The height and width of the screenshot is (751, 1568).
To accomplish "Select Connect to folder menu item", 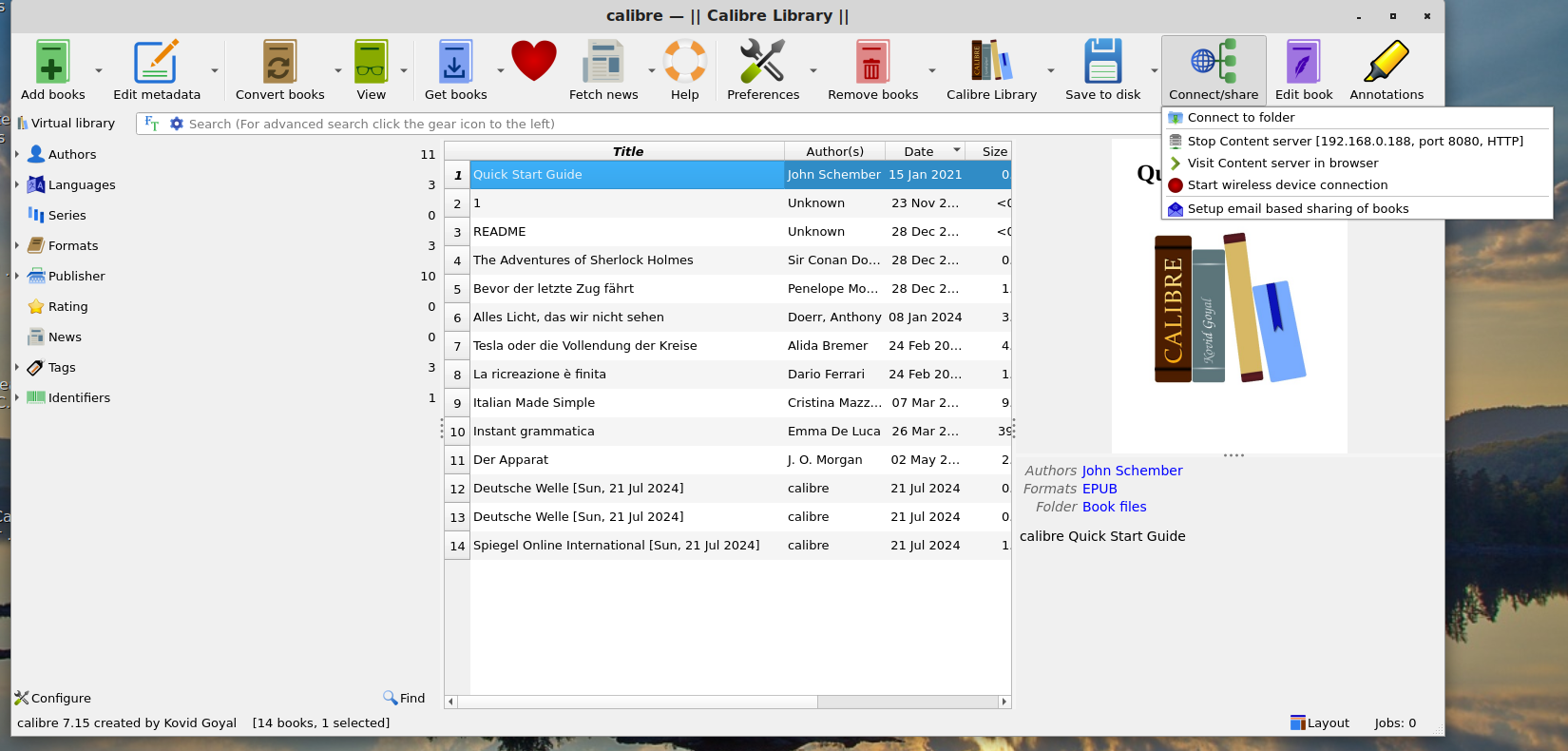I will click(1357, 118).
